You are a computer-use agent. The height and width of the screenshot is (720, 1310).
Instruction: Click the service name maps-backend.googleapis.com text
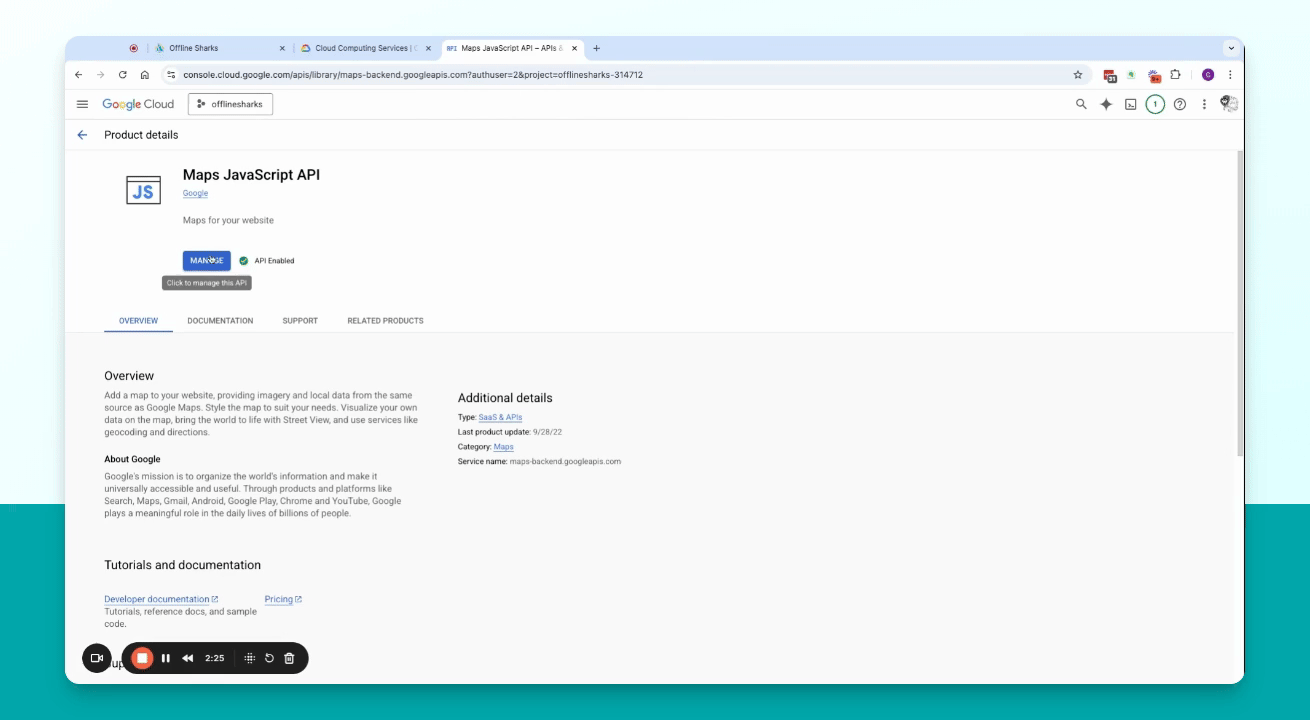coord(565,462)
